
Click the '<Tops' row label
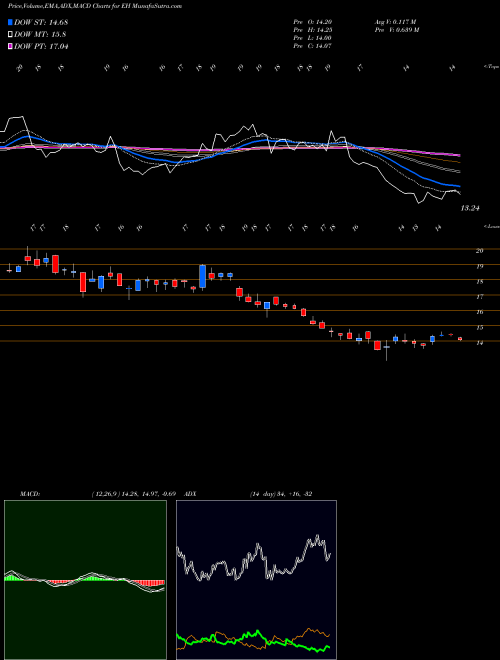tap(491, 67)
